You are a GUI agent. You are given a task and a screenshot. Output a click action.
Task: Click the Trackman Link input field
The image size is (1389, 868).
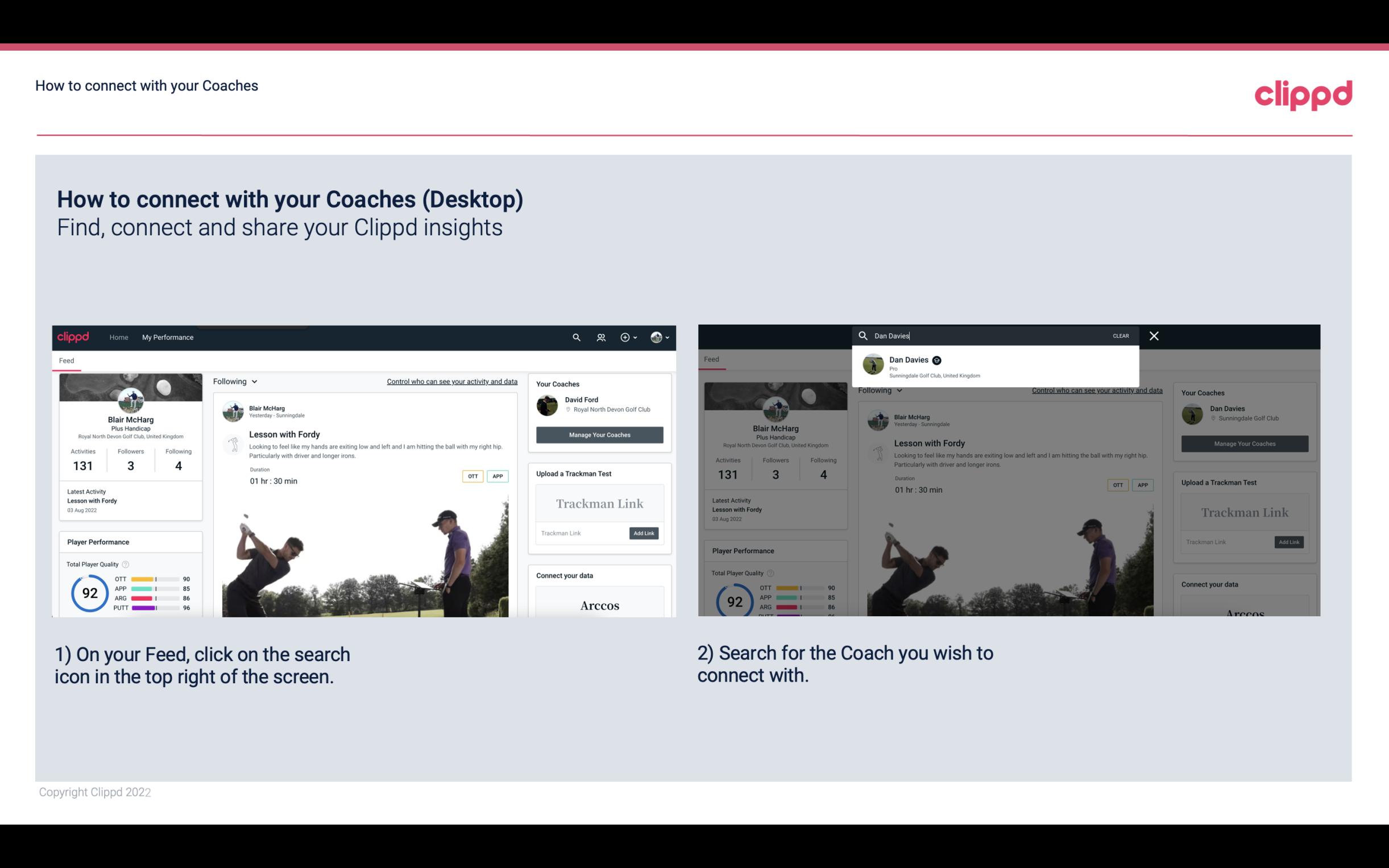coord(579,531)
